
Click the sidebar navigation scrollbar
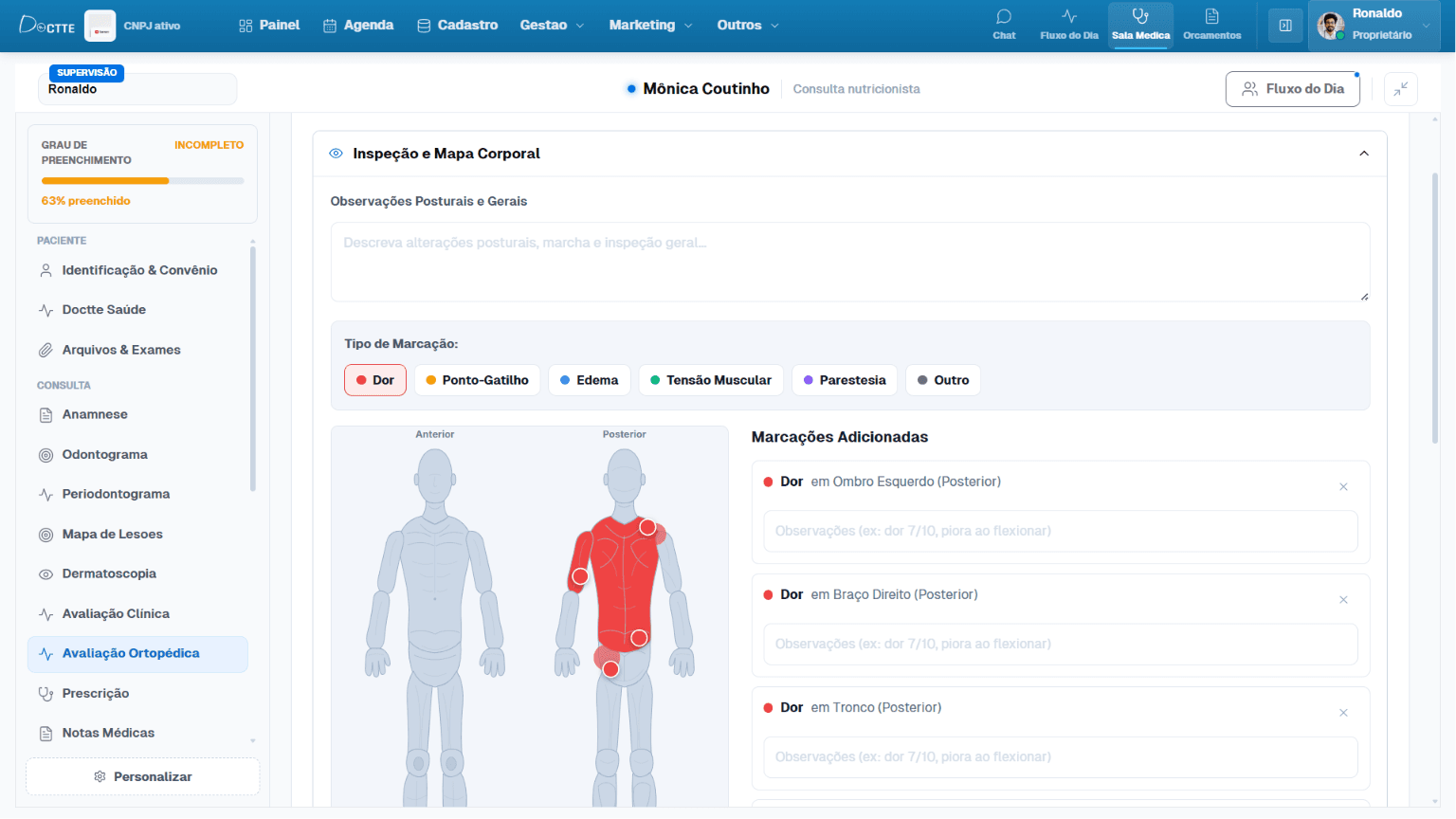(x=252, y=370)
